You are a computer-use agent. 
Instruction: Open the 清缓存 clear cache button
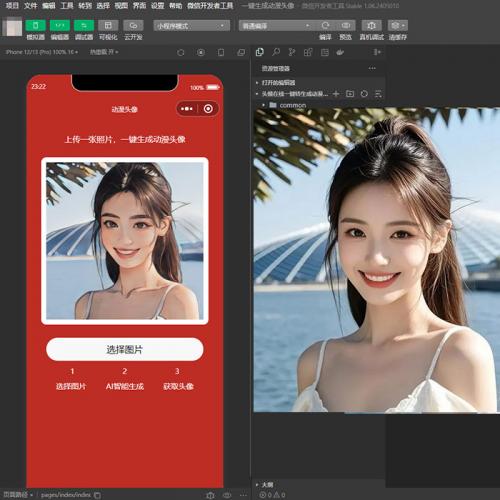tap(398, 25)
